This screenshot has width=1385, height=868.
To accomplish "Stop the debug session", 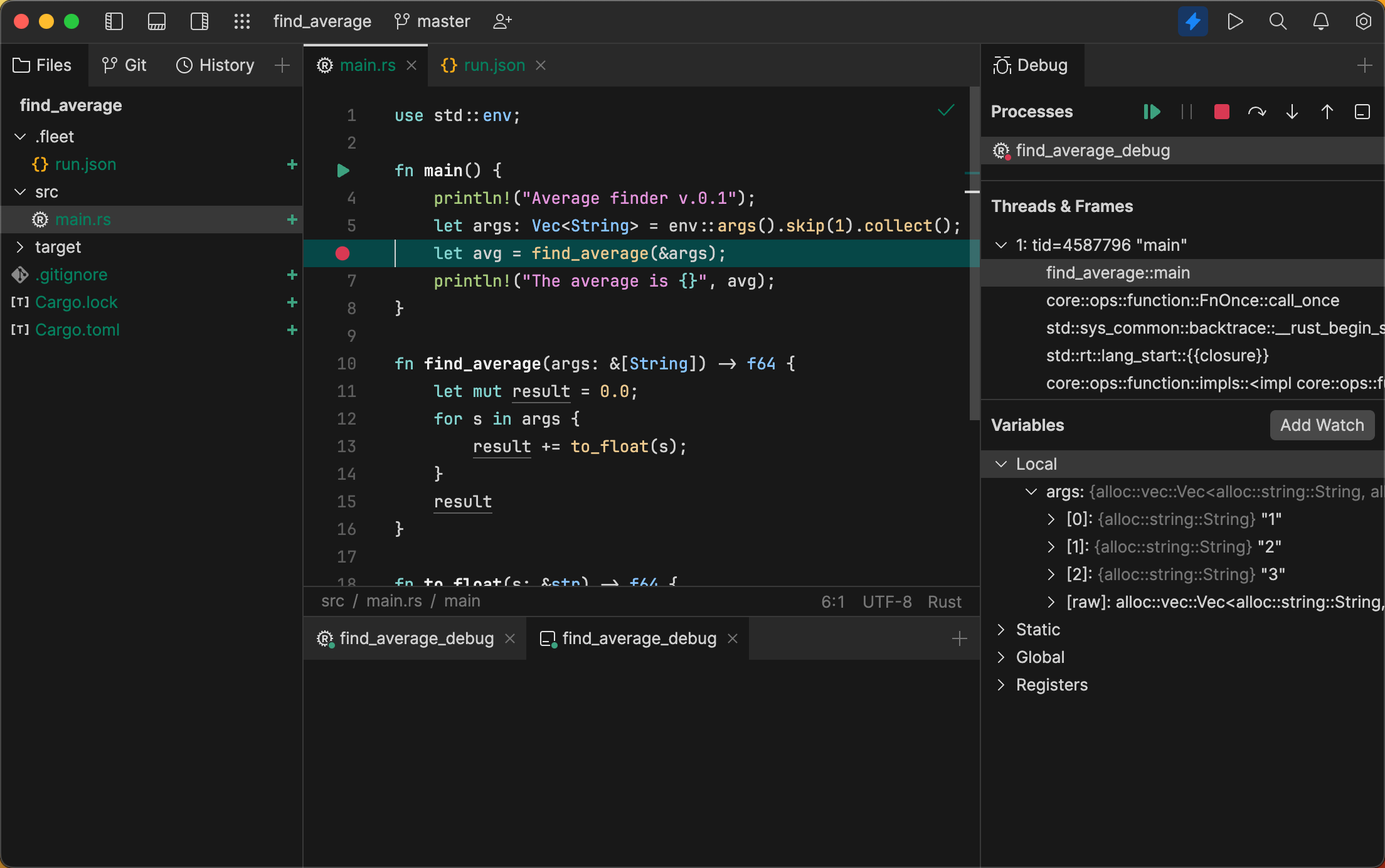I will (x=1221, y=112).
